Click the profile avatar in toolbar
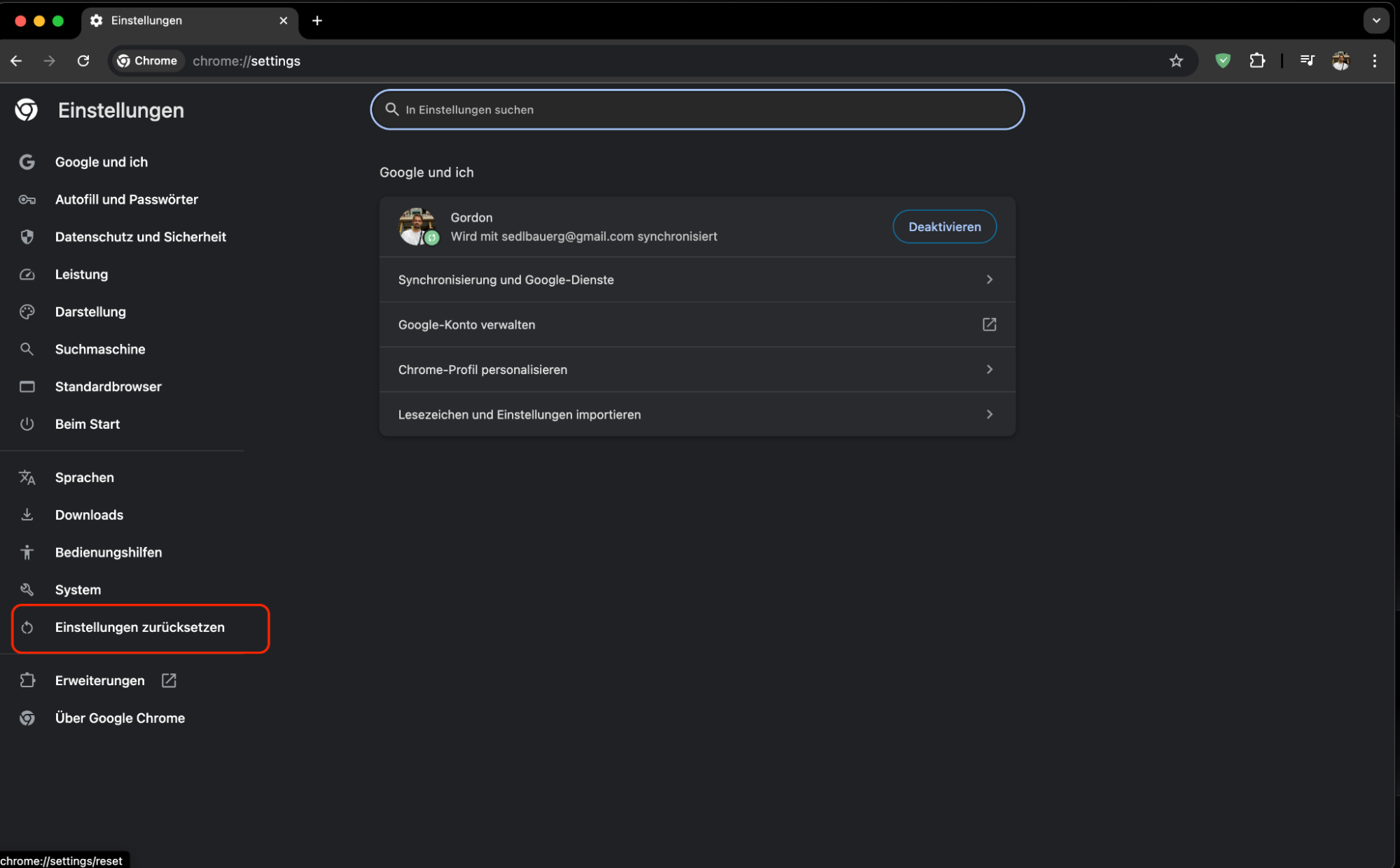Viewport: 1400px width, 868px height. (x=1340, y=61)
